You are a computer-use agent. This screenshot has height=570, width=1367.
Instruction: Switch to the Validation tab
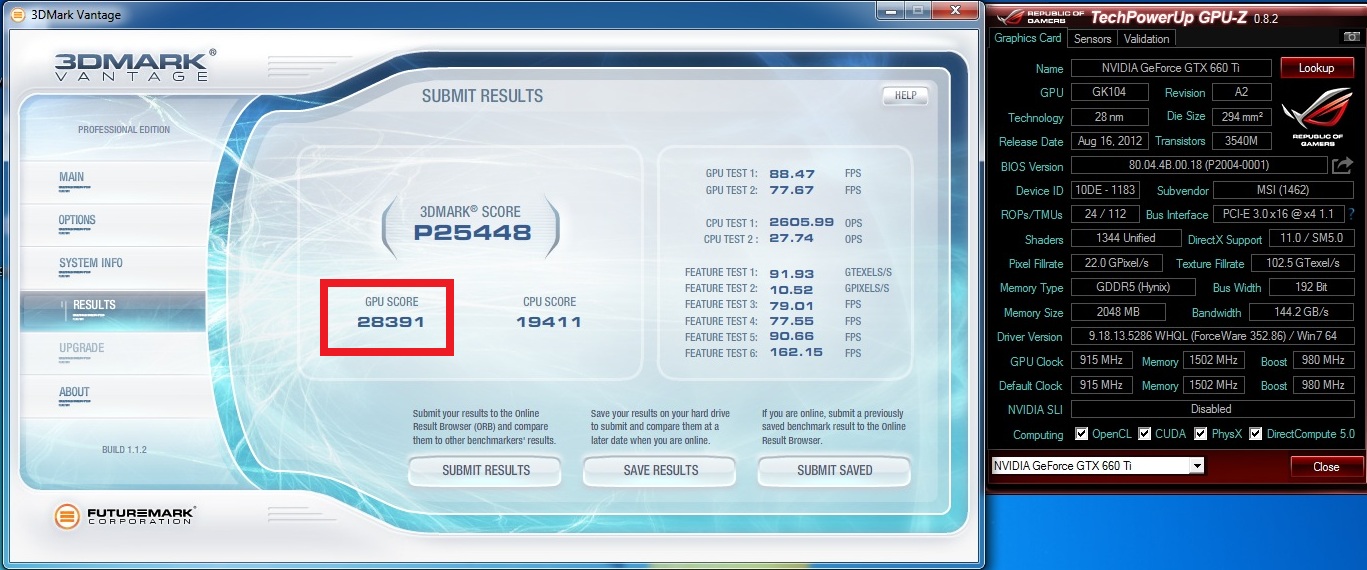(1146, 39)
